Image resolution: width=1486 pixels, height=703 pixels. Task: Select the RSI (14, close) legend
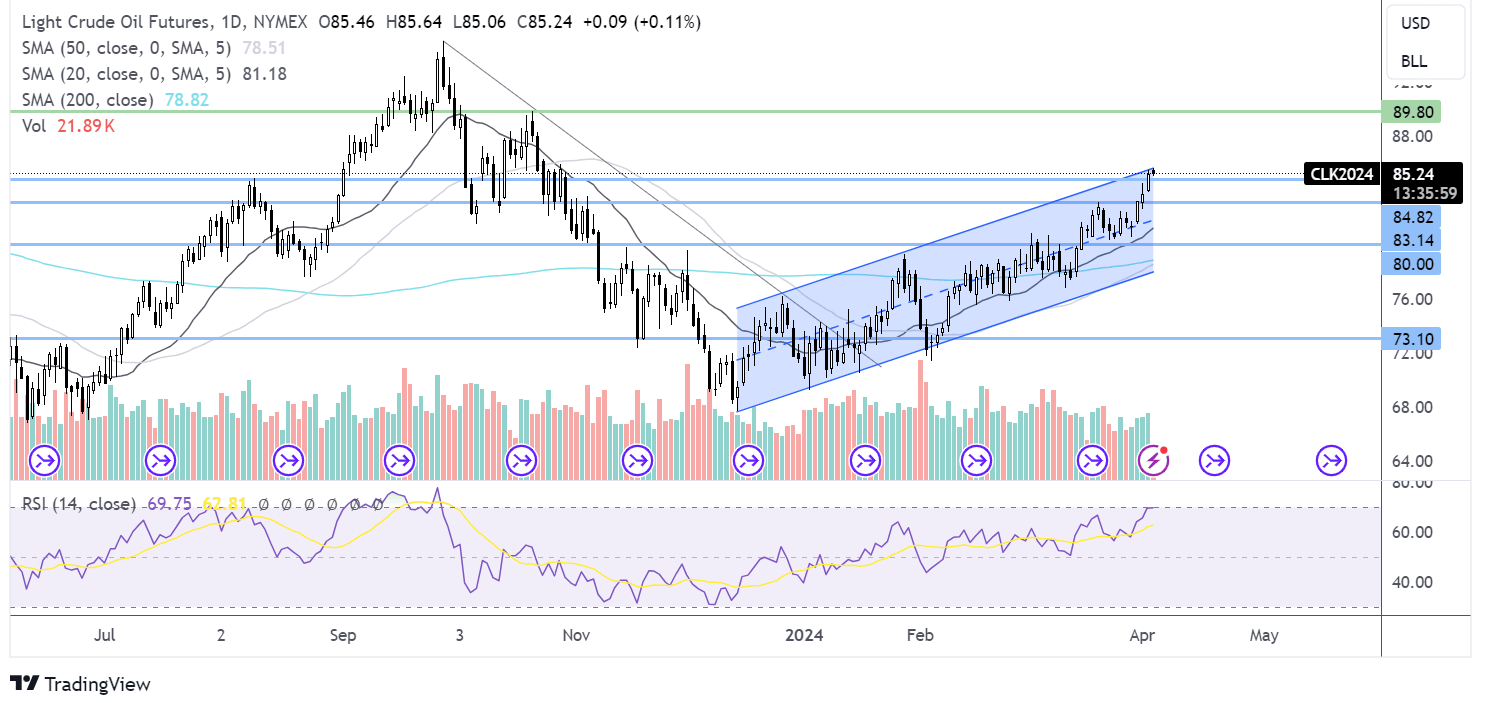[x=81, y=505]
